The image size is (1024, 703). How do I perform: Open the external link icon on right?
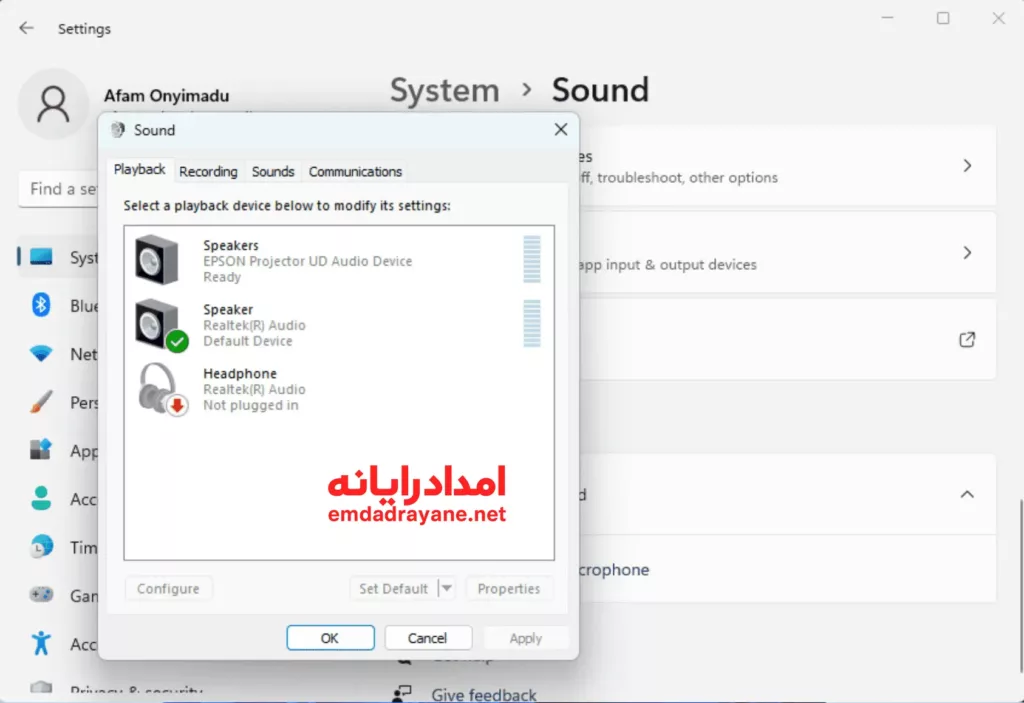point(966,340)
